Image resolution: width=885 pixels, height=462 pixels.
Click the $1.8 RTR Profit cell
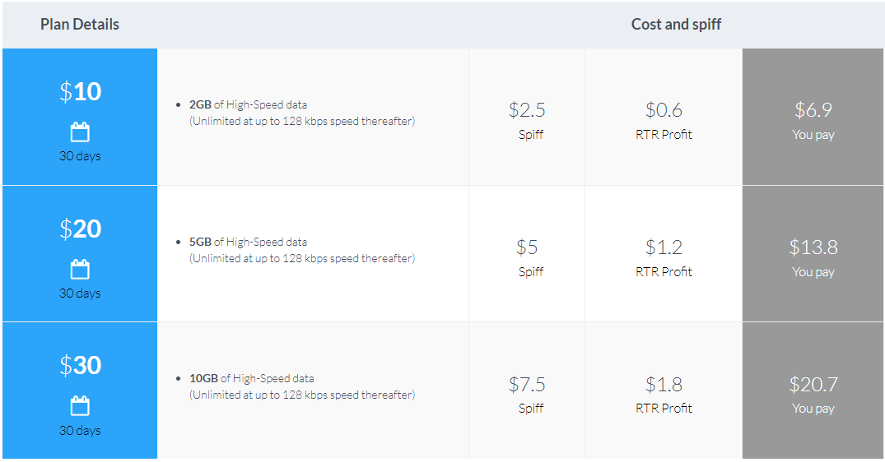664,390
